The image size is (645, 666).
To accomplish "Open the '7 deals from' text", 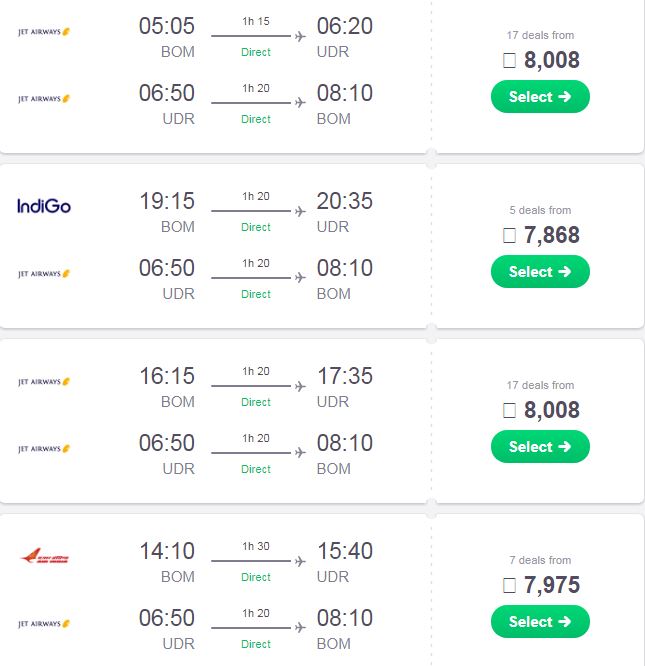I will pos(540,560).
